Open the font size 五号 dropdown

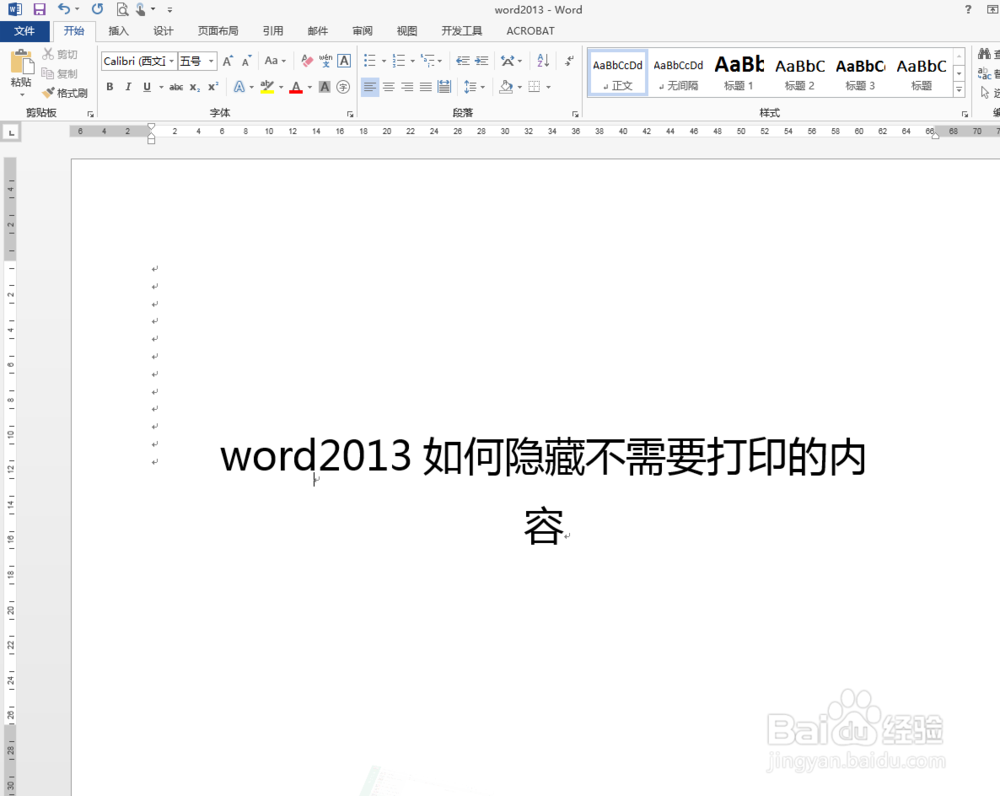pos(211,61)
